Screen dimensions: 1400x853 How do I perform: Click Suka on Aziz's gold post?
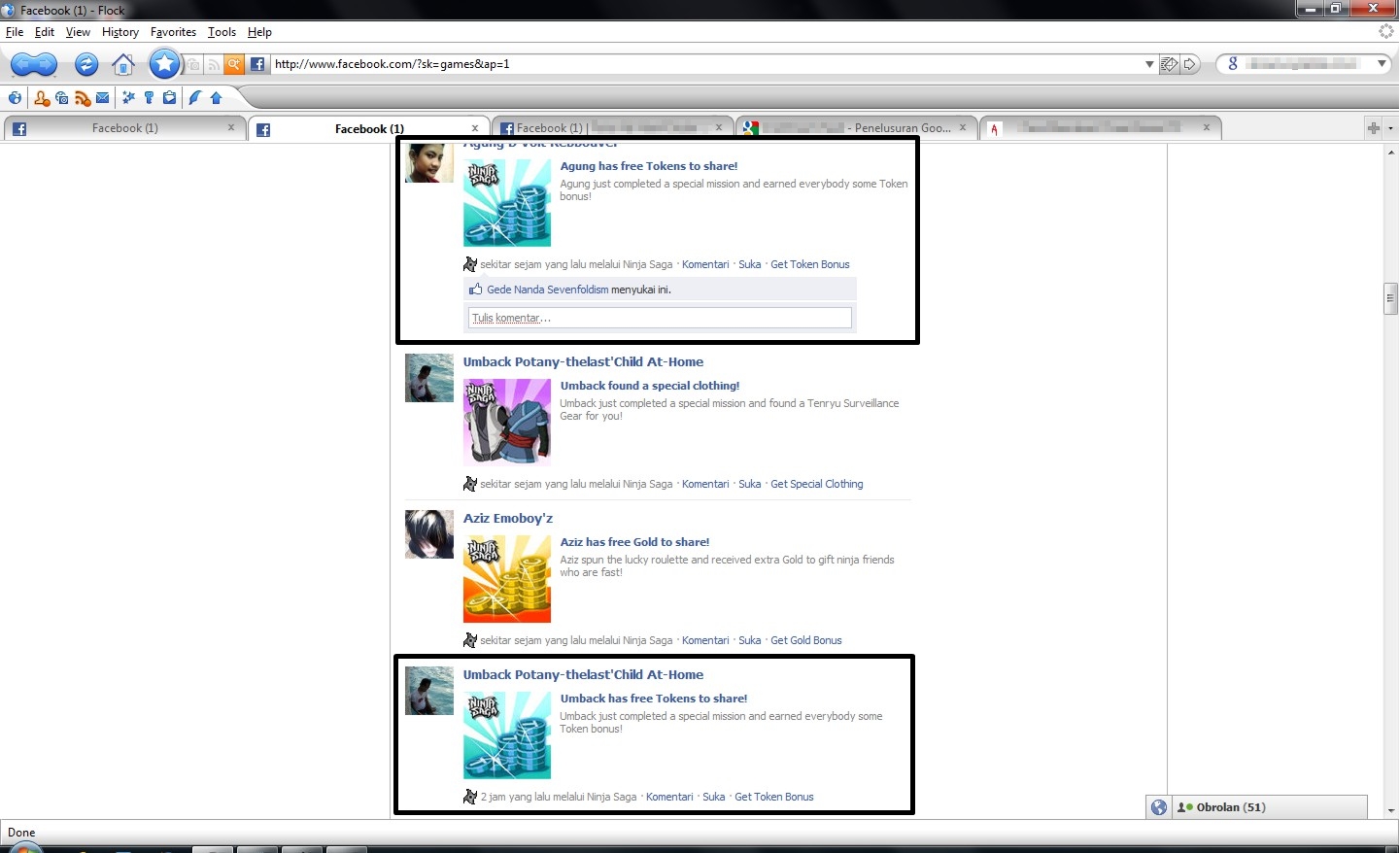pyautogui.click(x=749, y=640)
